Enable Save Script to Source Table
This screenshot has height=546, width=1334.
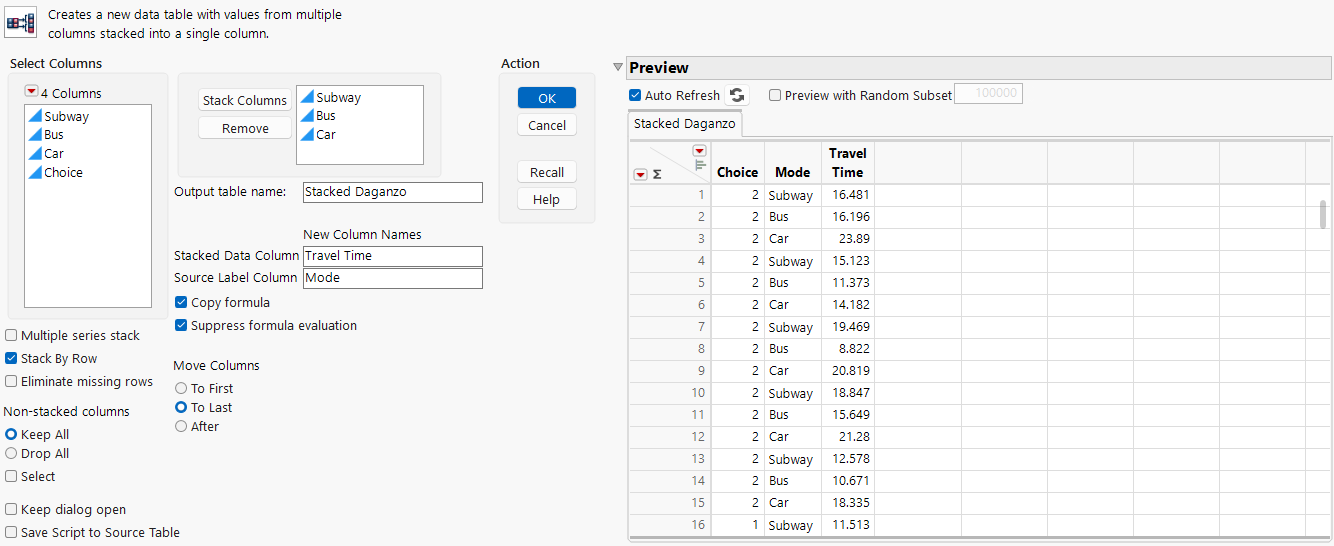11,532
